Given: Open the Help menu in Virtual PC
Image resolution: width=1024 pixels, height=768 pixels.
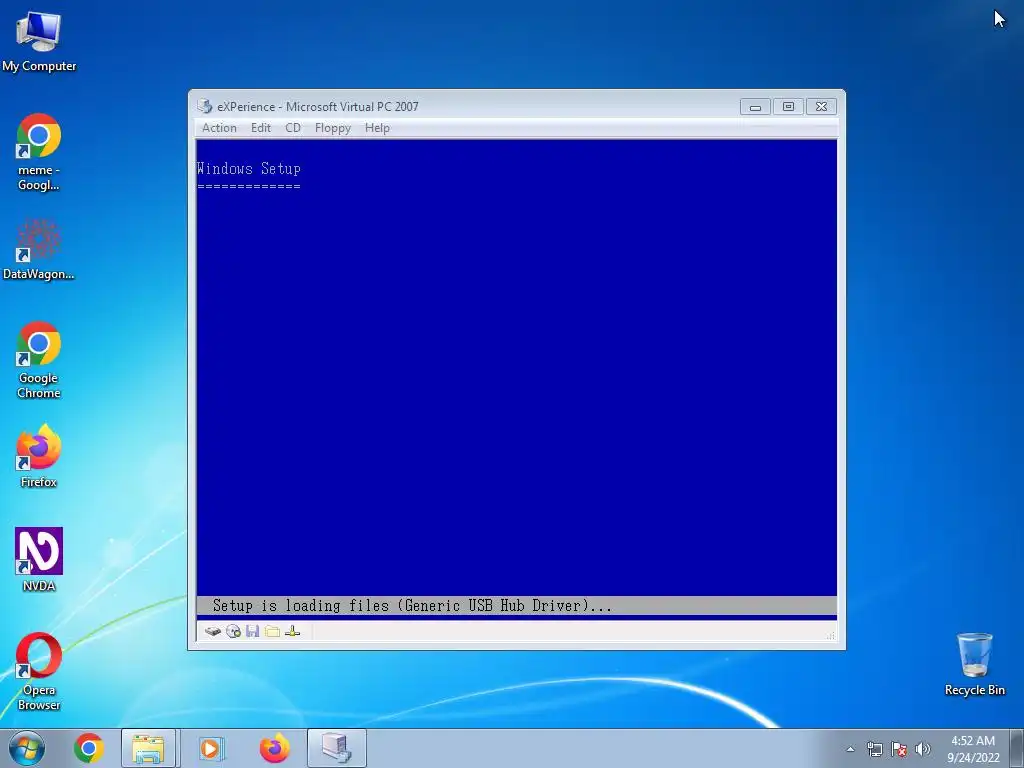Looking at the screenshot, I should [377, 128].
